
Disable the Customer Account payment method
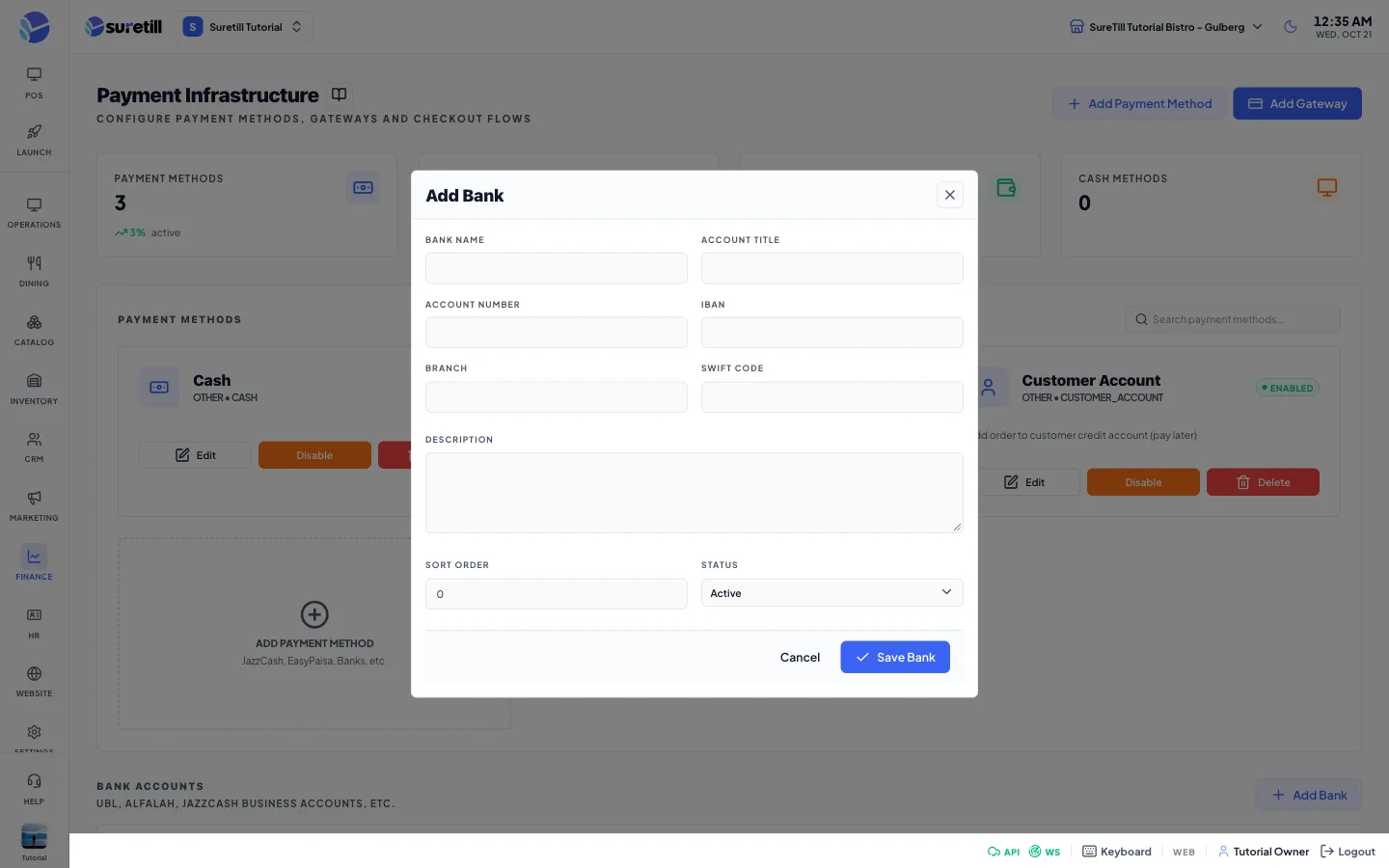tap(1143, 482)
